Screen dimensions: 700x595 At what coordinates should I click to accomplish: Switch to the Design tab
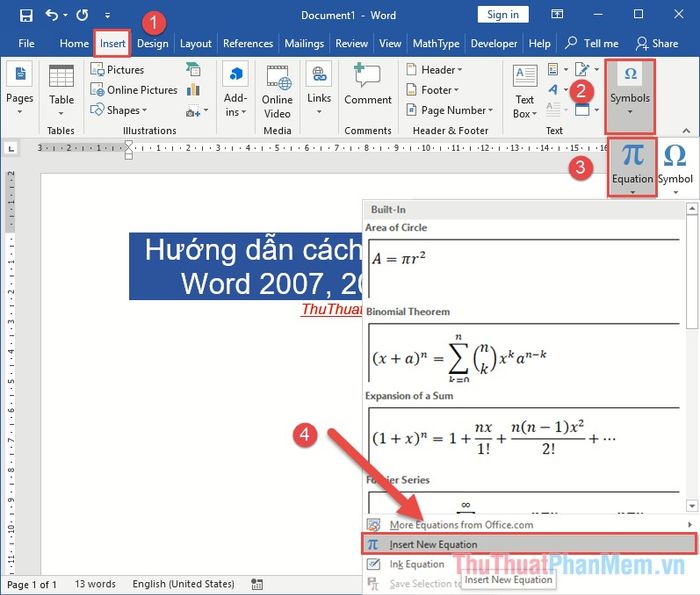click(x=153, y=44)
